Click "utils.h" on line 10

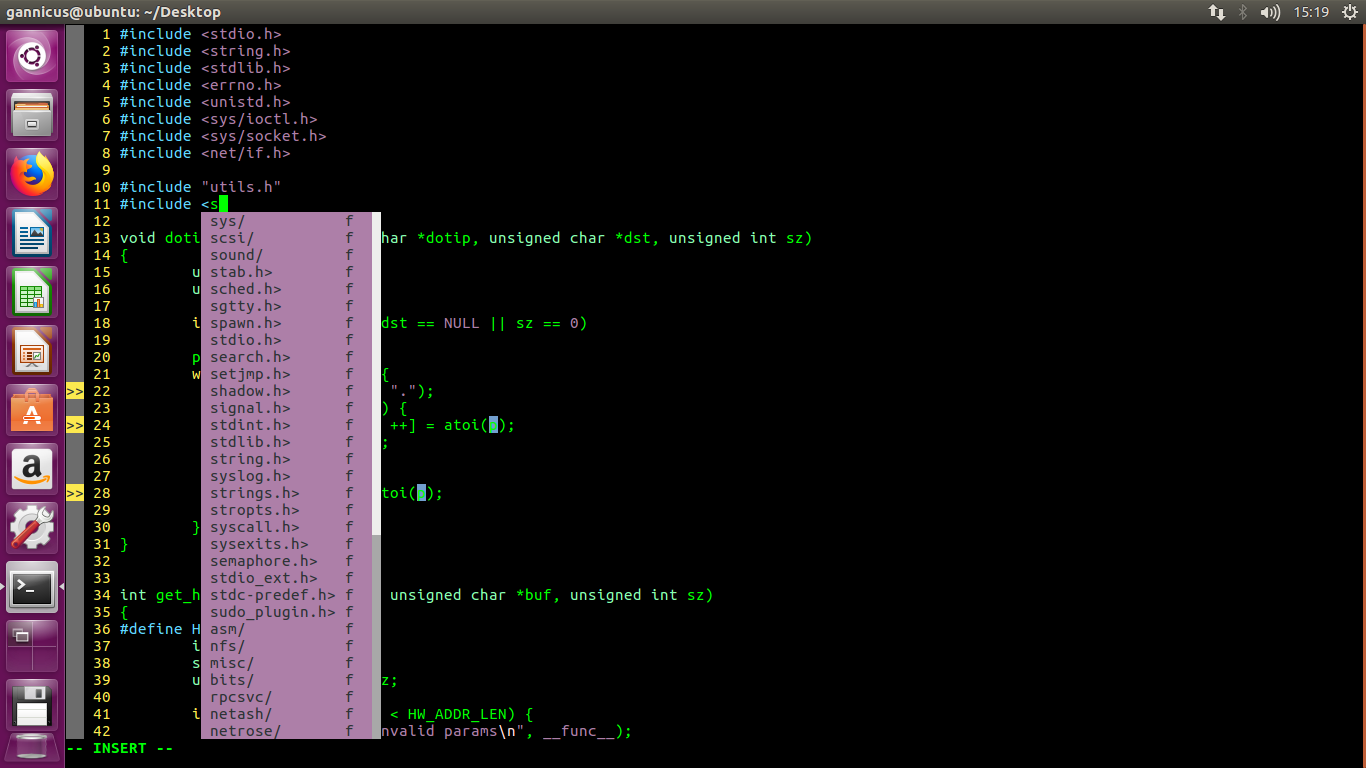tap(241, 187)
